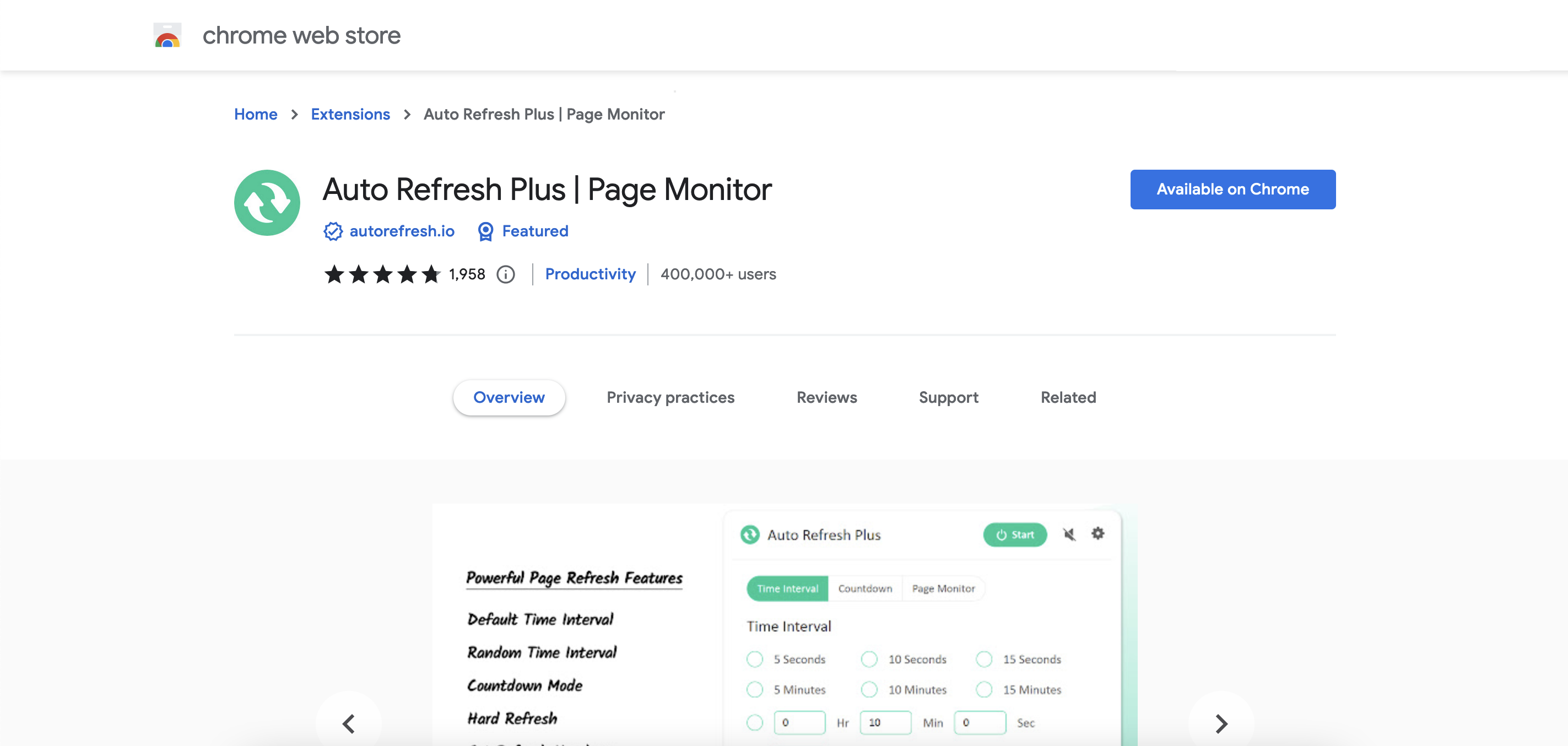Switch to the Reviews tab
This screenshot has height=746, width=1568.
[x=826, y=397]
